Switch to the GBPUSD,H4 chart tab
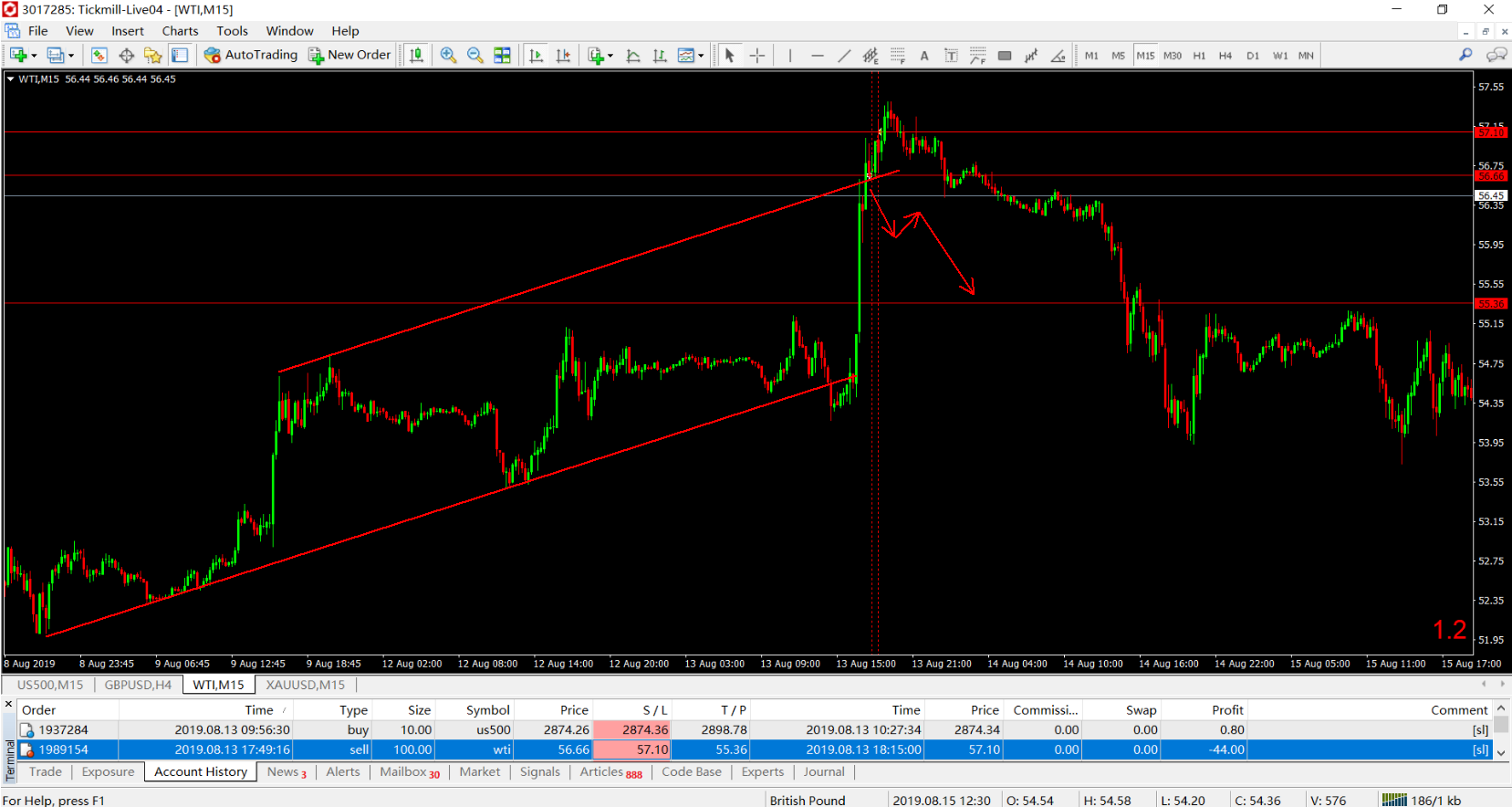The width and height of the screenshot is (1512, 807). coord(138,685)
